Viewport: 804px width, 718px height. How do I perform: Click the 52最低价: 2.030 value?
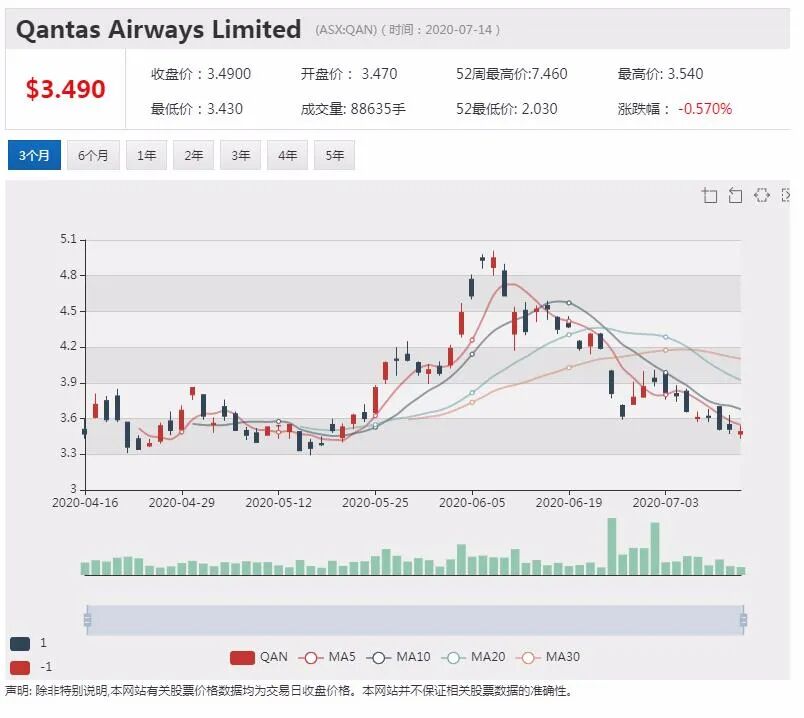(x=507, y=109)
